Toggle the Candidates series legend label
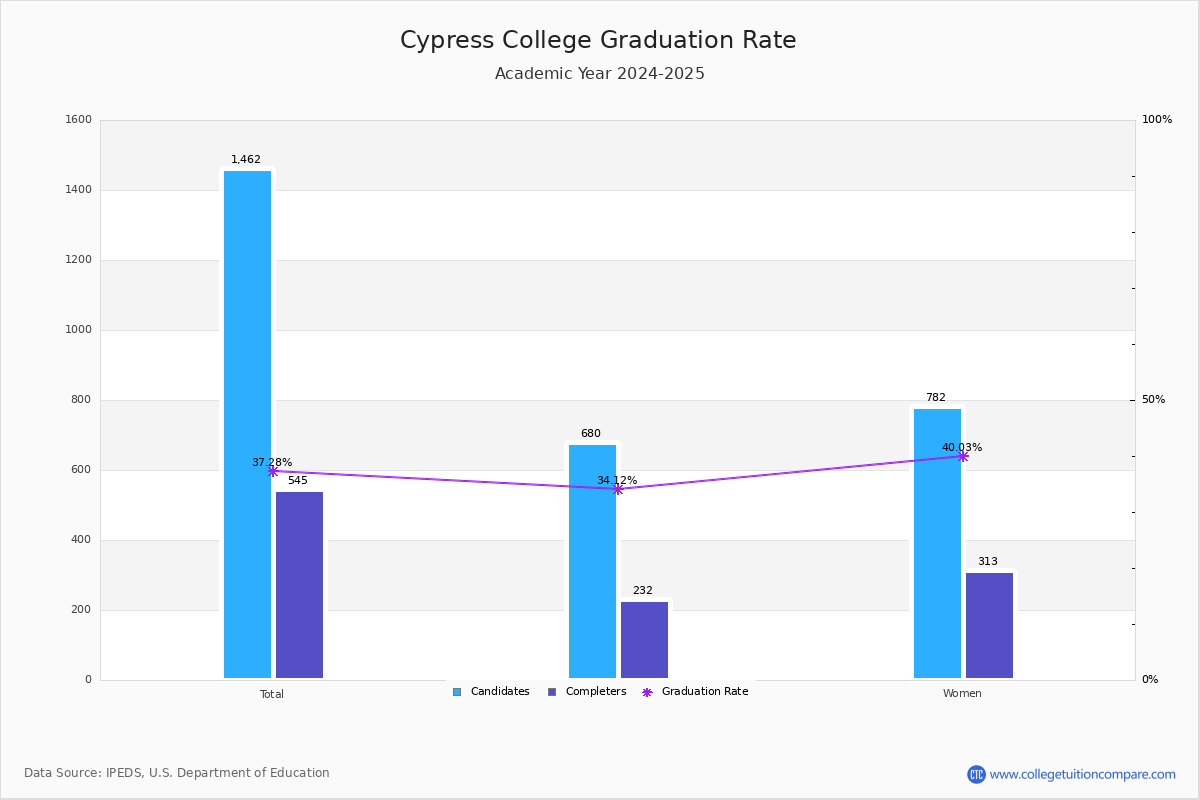Screen dimensions: 1200x800 coord(500,692)
